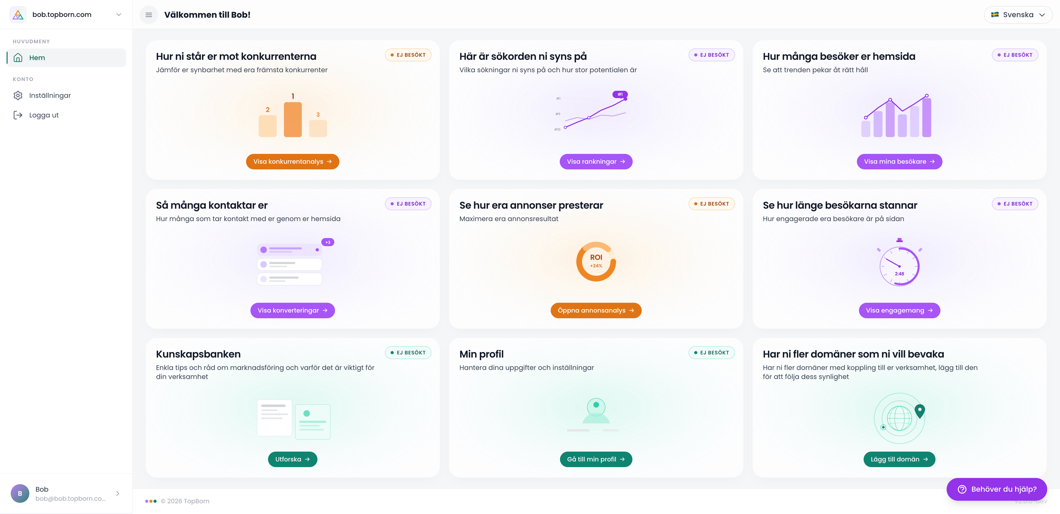Click Ej besökt badge on Kunskapsbanken card
Viewport: 1060px width, 514px height.
click(408, 352)
